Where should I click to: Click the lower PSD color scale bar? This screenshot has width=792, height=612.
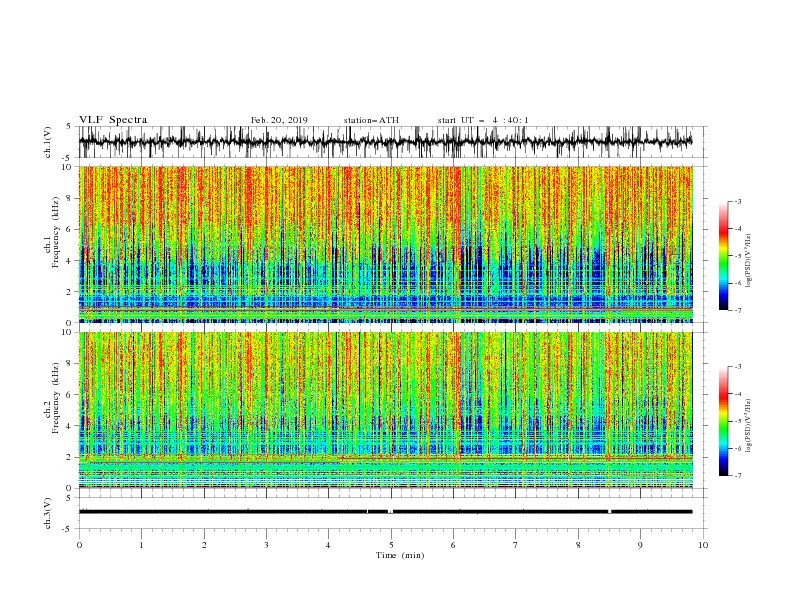click(x=723, y=421)
